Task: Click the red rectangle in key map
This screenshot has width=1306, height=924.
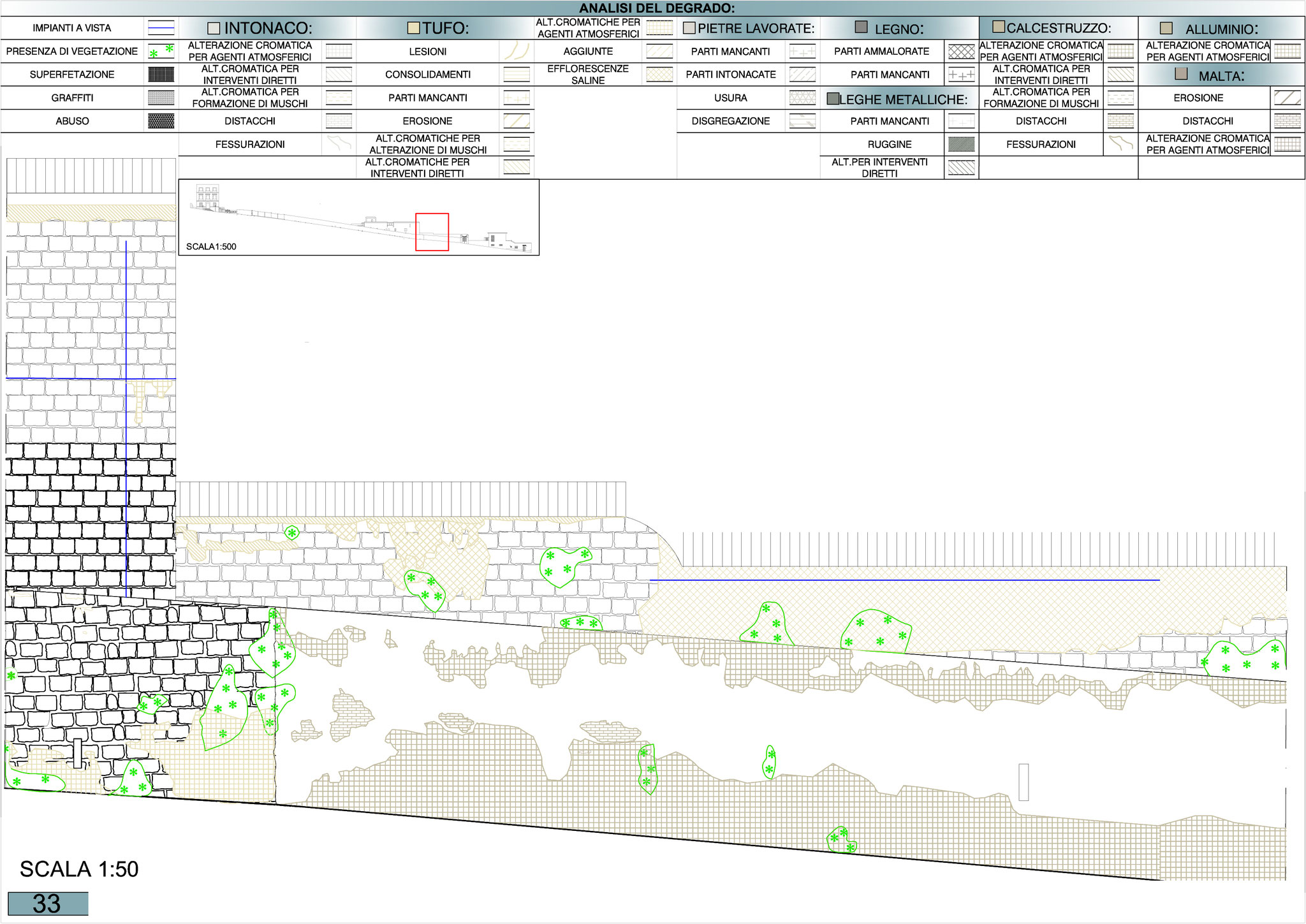Action: tap(432, 232)
